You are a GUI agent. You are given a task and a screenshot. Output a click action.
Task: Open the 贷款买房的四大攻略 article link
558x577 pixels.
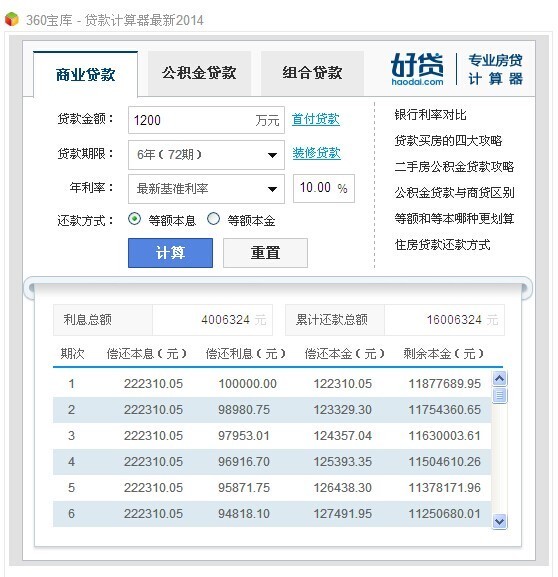click(448, 141)
